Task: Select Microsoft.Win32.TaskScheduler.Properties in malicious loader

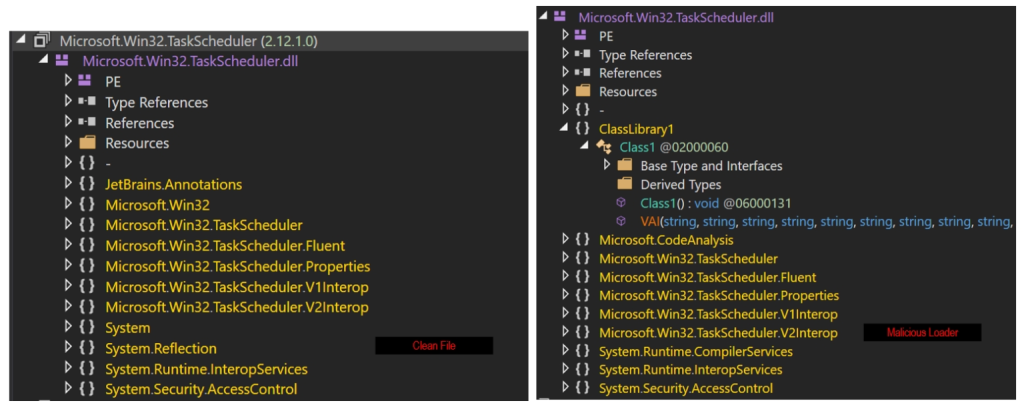Action: (x=719, y=295)
